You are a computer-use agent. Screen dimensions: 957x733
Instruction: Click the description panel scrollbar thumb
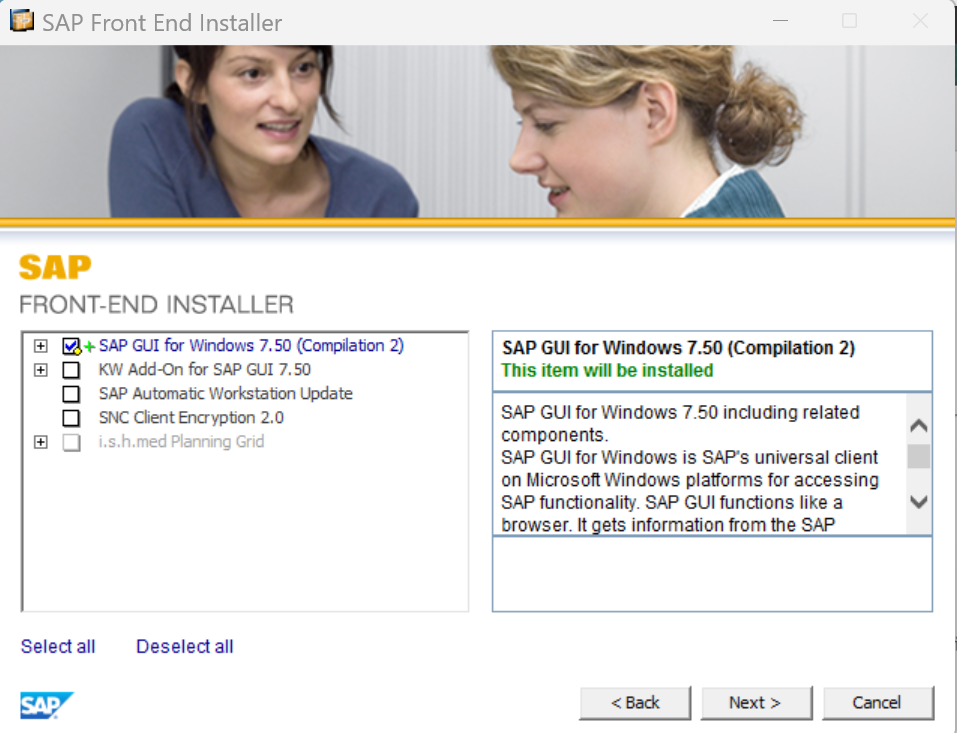pos(919,457)
